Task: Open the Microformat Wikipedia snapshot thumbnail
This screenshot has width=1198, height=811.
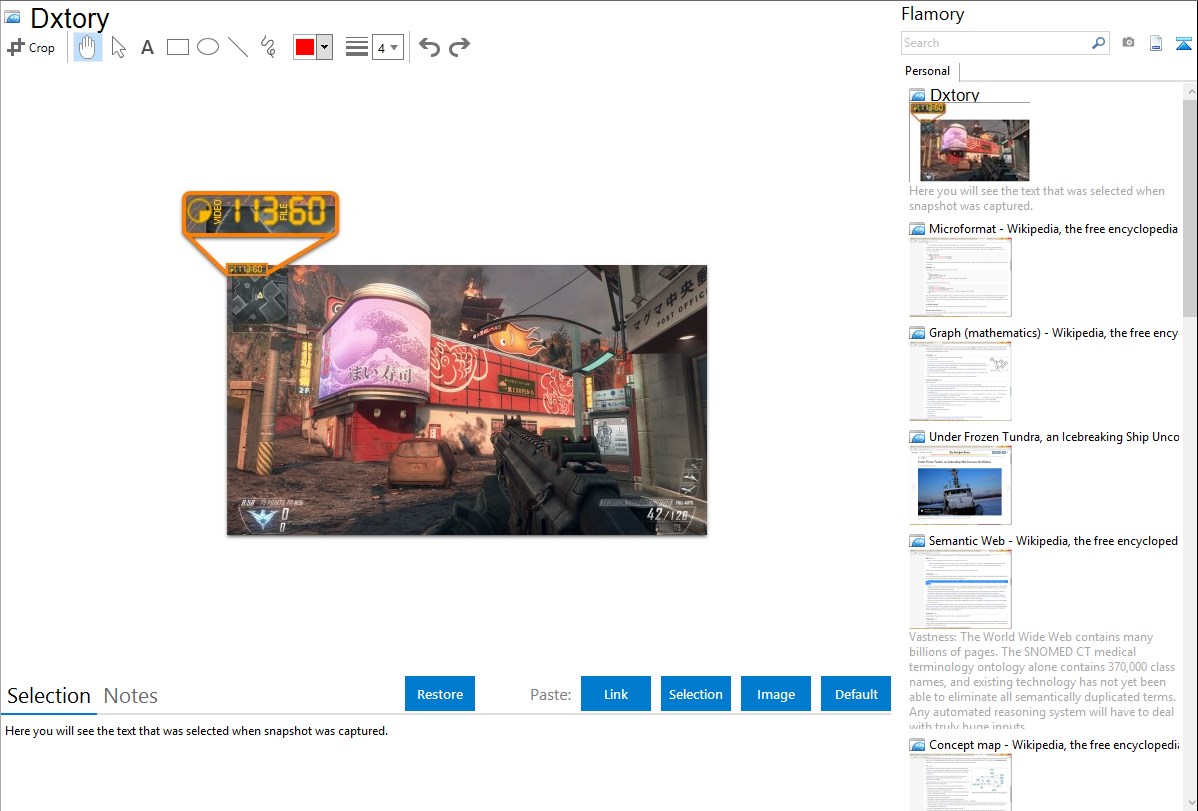Action: (x=960, y=277)
